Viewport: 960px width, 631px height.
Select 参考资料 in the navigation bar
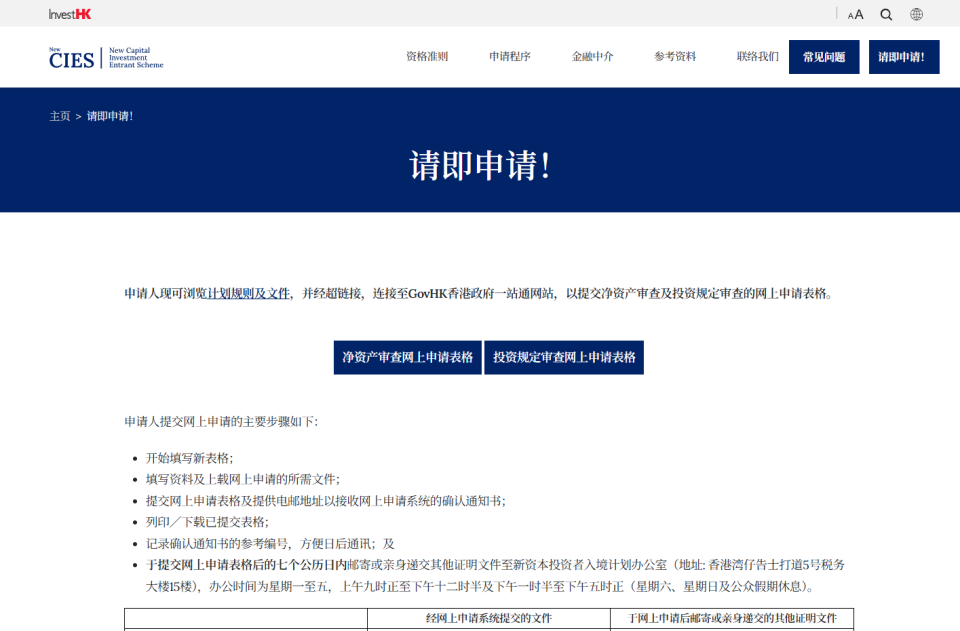673,57
